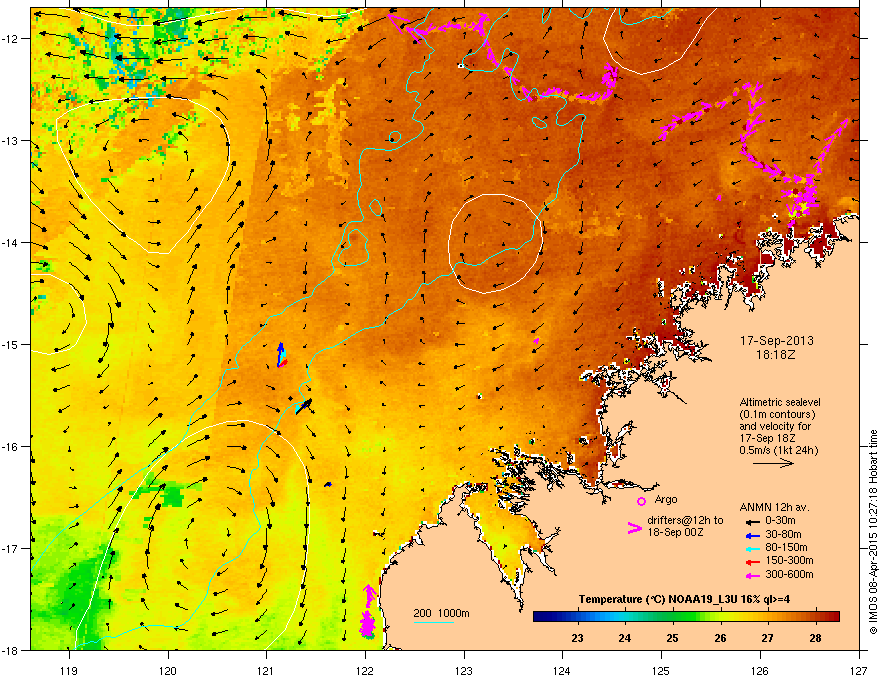Click the latitude axis label '-18'
The width and height of the screenshot is (880, 680).
(11, 650)
